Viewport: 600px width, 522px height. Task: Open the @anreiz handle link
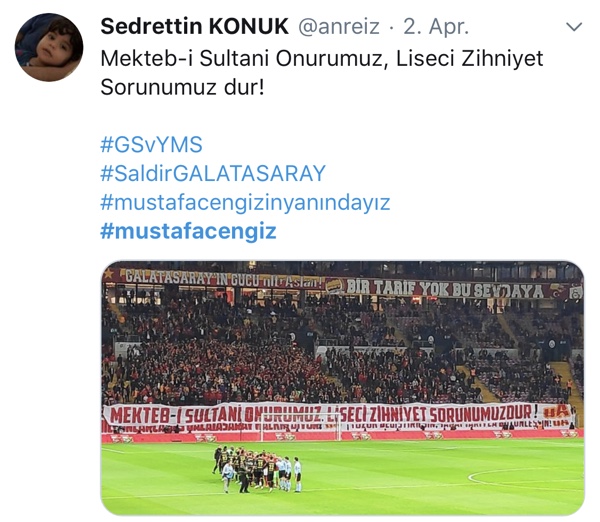339,27
